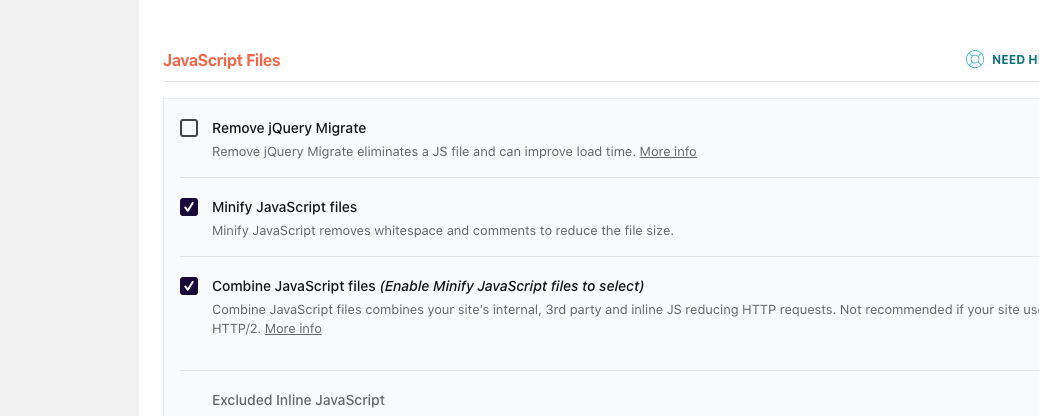Select the JavaScript Files section heading

click(221, 61)
